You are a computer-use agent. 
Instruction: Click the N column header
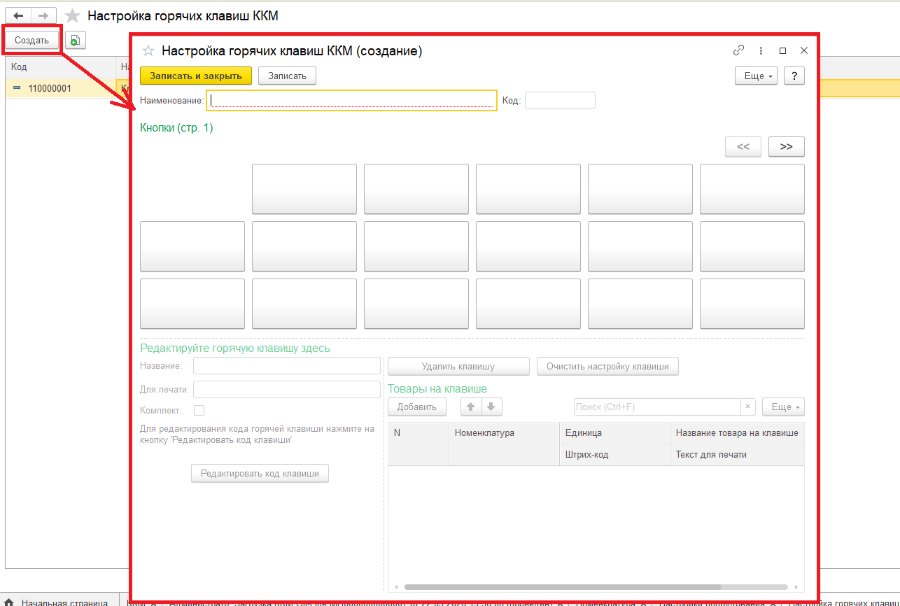[418, 433]
